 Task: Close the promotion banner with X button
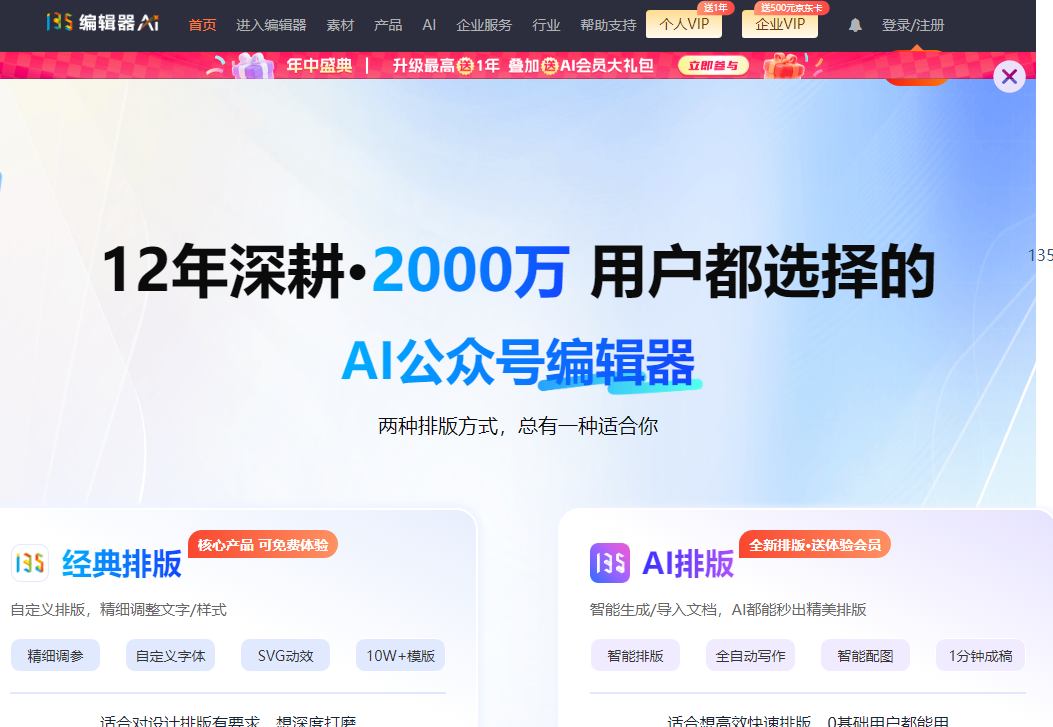(1009, 77)
